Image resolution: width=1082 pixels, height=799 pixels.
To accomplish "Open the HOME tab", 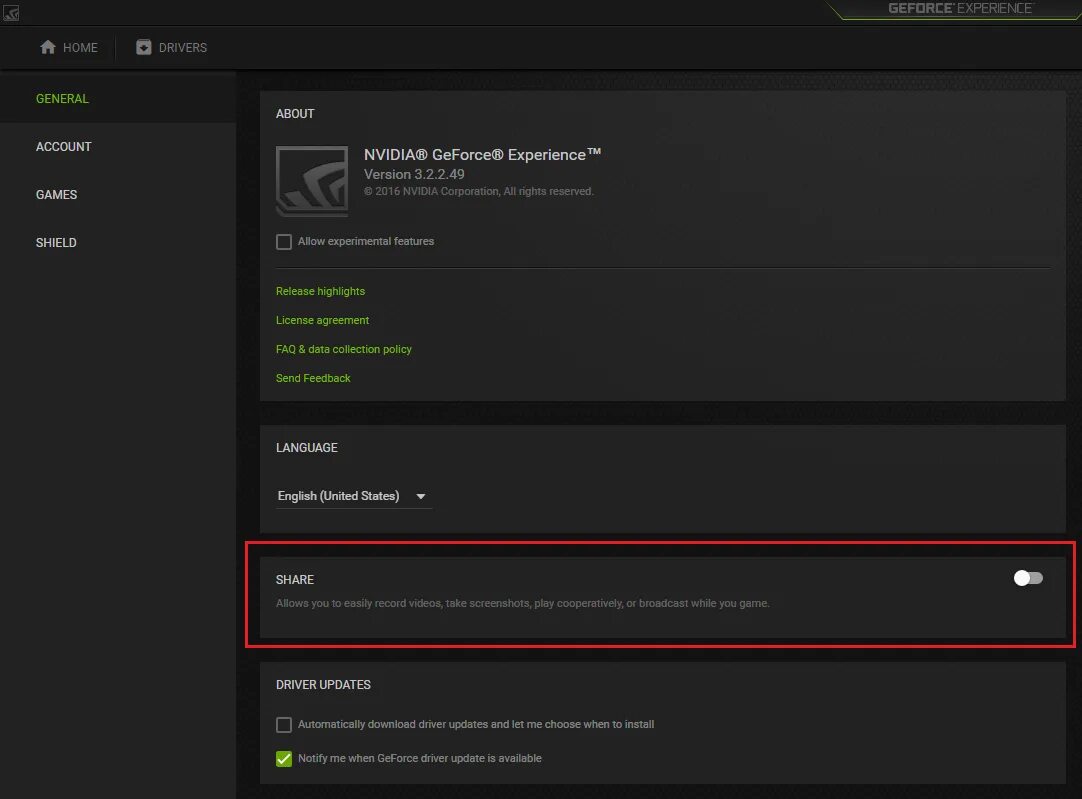I will point(69,48).
